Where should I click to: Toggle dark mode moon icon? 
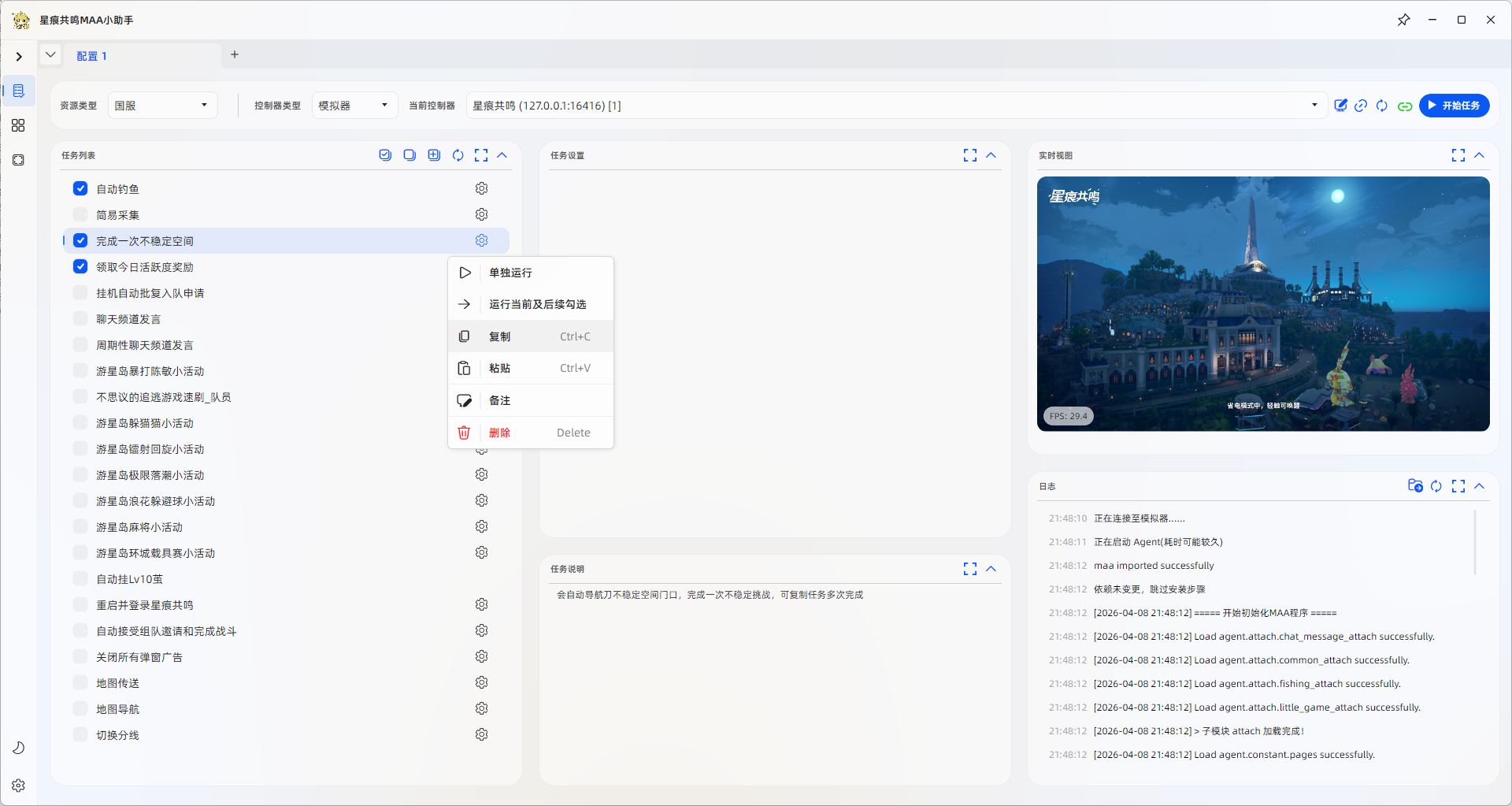coord(18,748)
